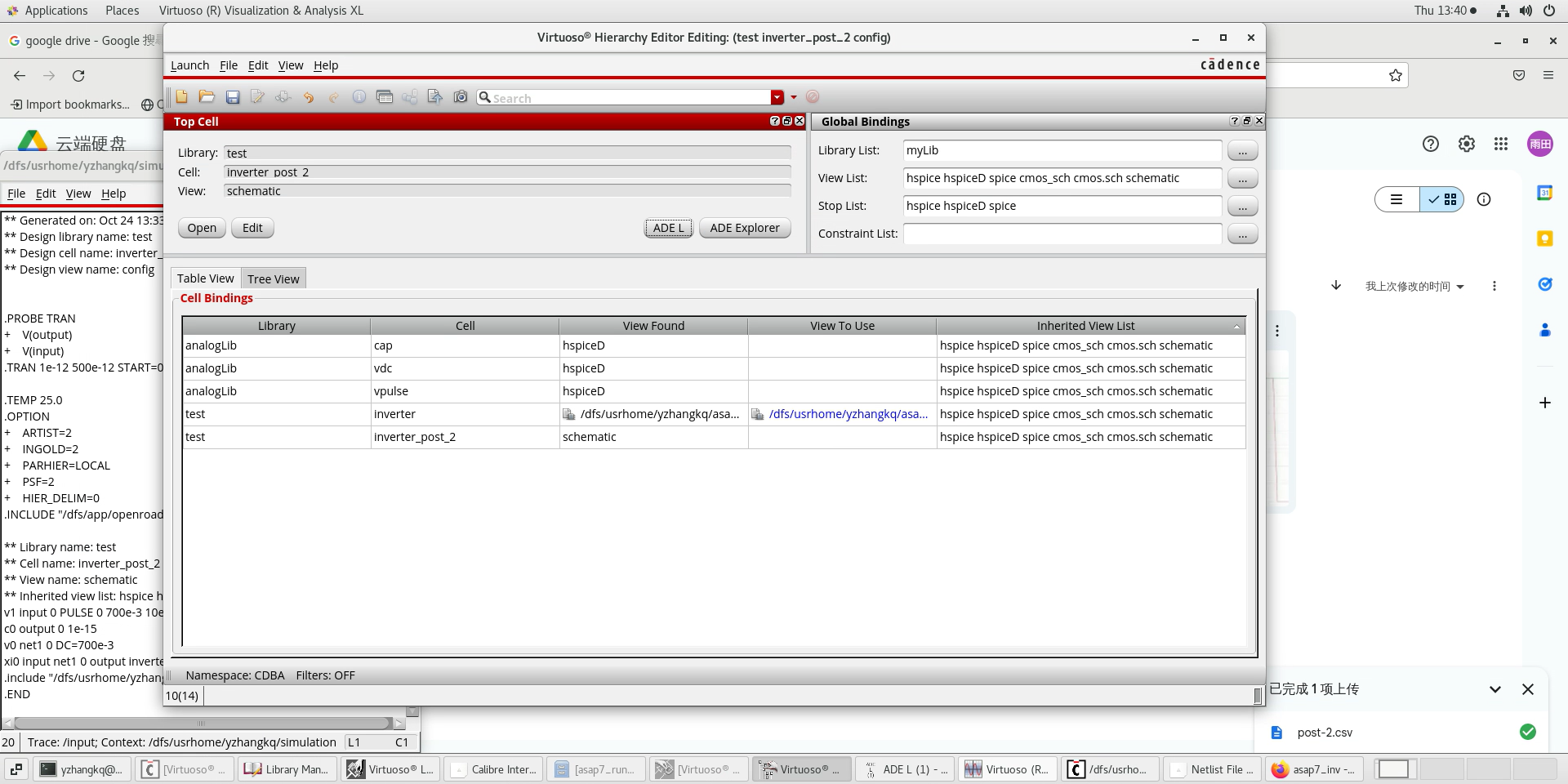
Task: Switch to Library Manager taskbar item
Action: click(x=287, y=769)
